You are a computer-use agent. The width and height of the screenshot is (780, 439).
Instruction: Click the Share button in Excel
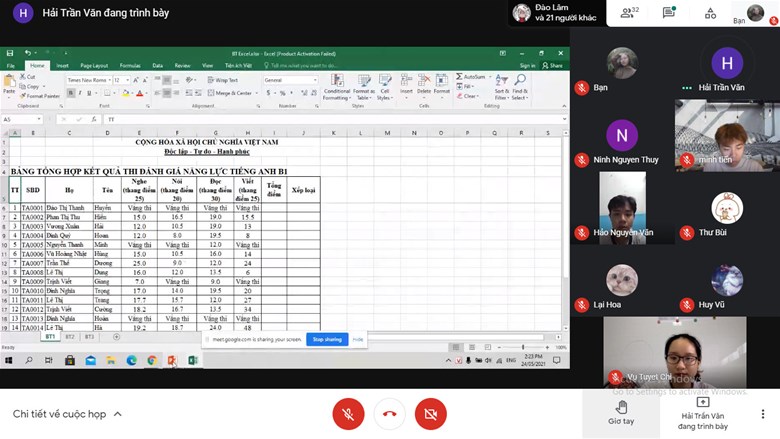point(553,66)
